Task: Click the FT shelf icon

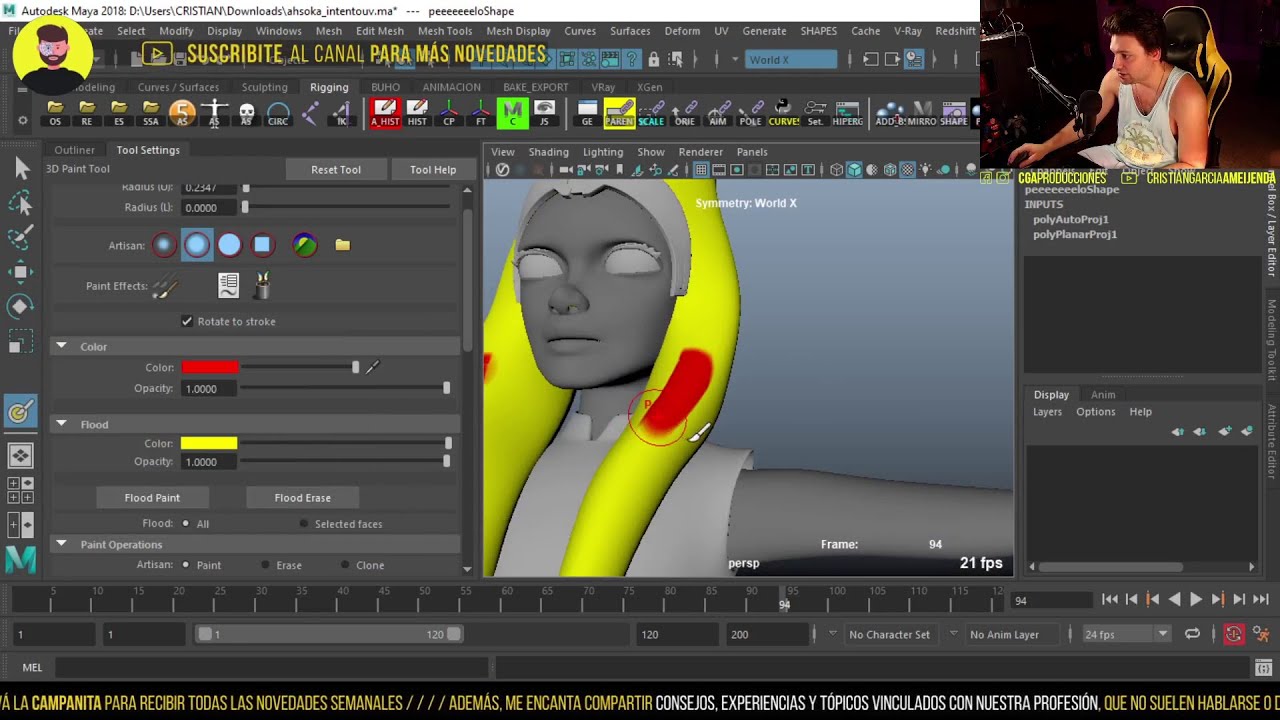Action: pos(481,113)
